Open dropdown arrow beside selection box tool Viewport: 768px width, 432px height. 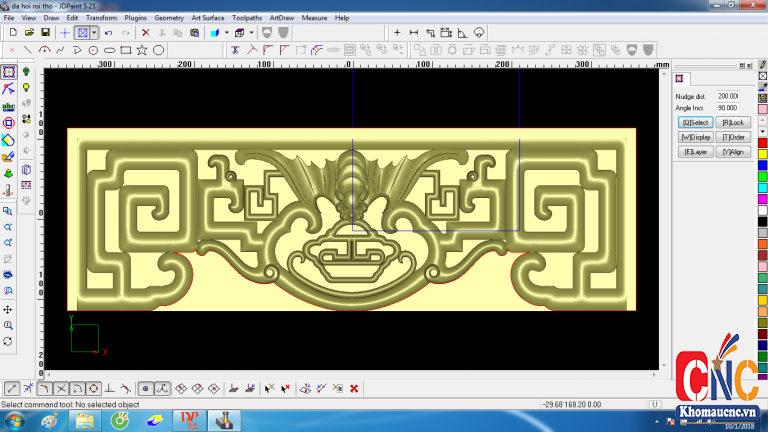[x=95, y=33]
